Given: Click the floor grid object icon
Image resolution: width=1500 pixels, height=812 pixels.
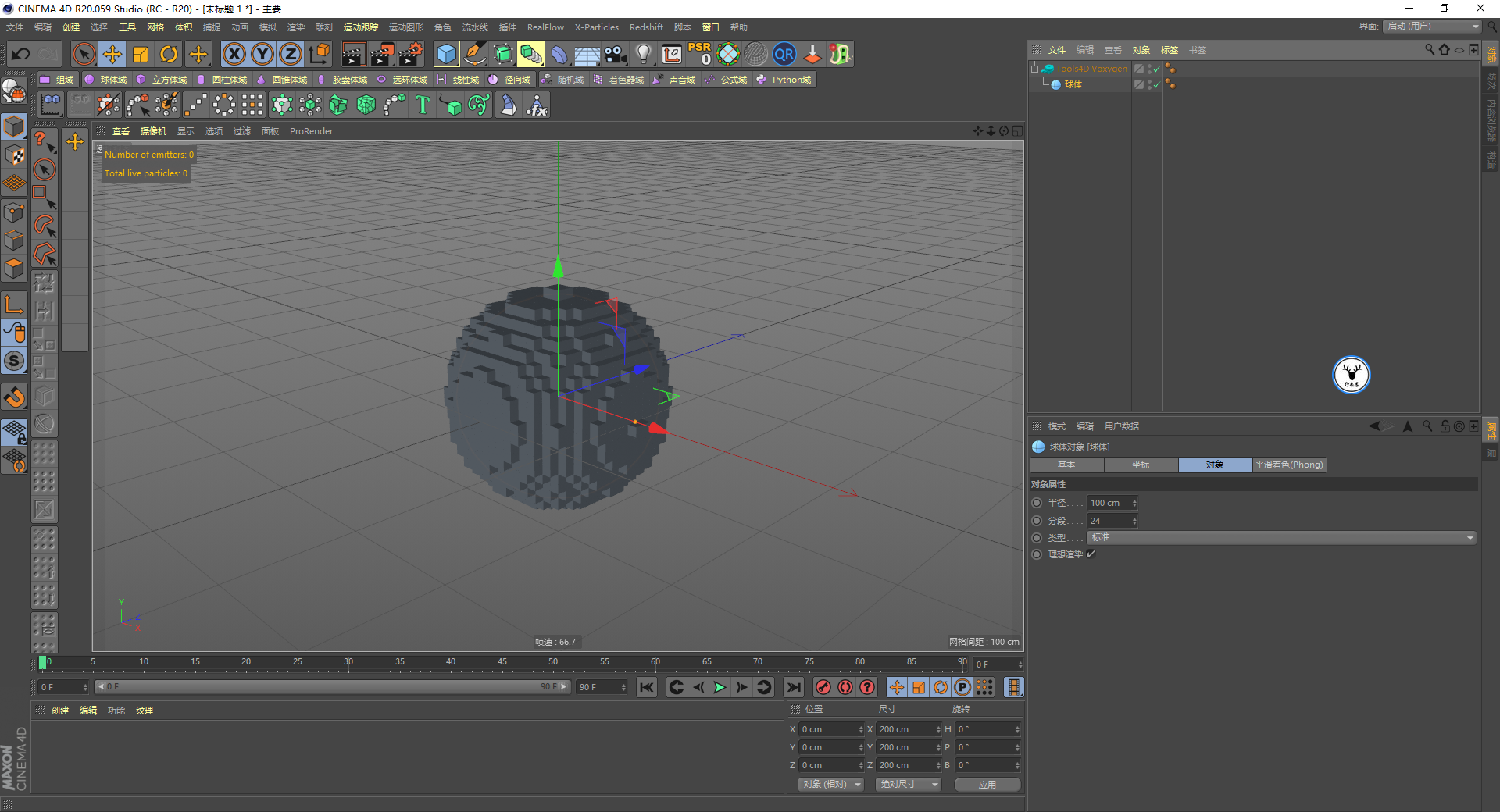Looking at the screenshot, I should pyautogui.click(x=587, y=54).
